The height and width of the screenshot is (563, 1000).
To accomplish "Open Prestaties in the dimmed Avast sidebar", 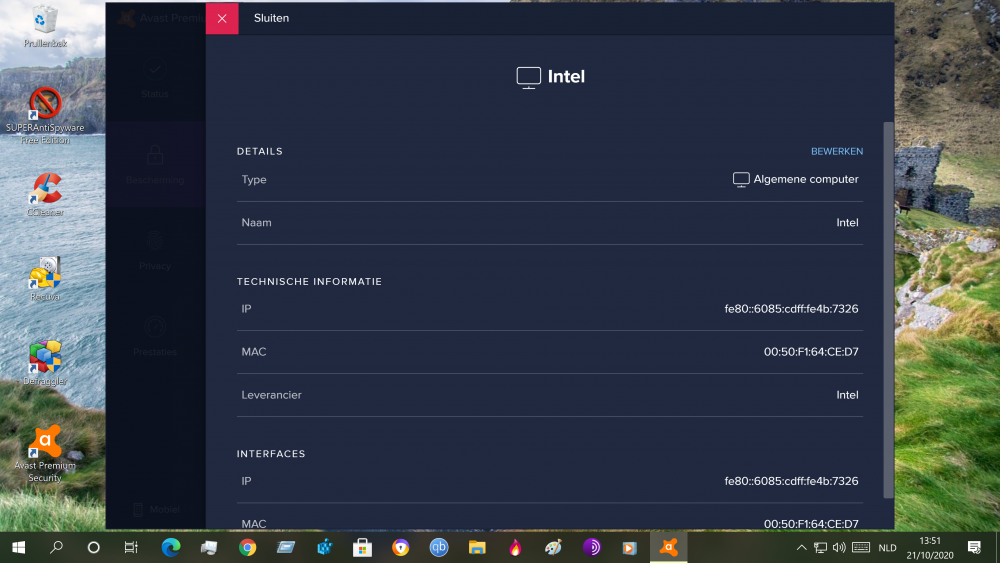I will [x=155, y=337].
